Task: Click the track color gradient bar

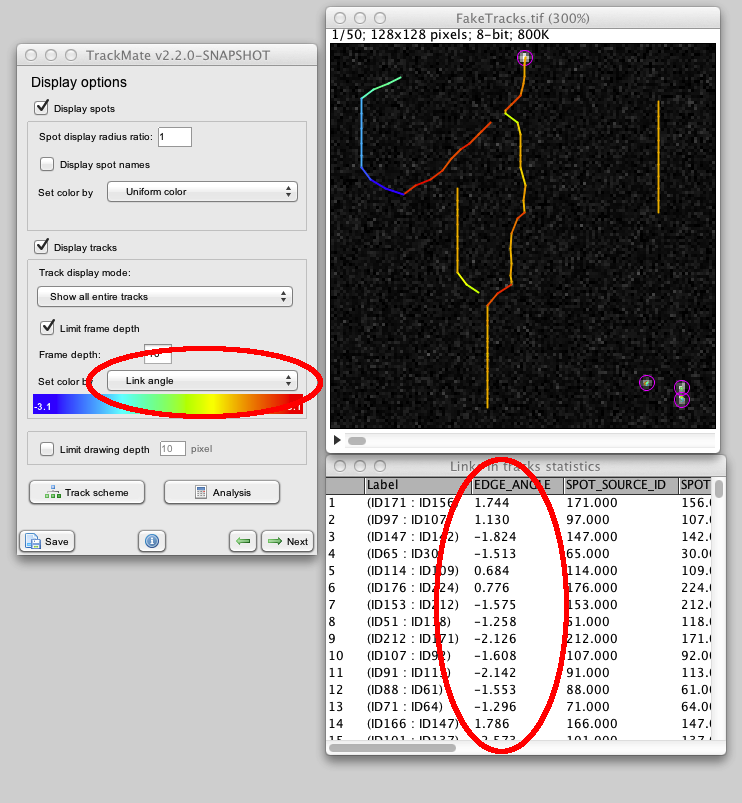Action: [x=167, y=404]
